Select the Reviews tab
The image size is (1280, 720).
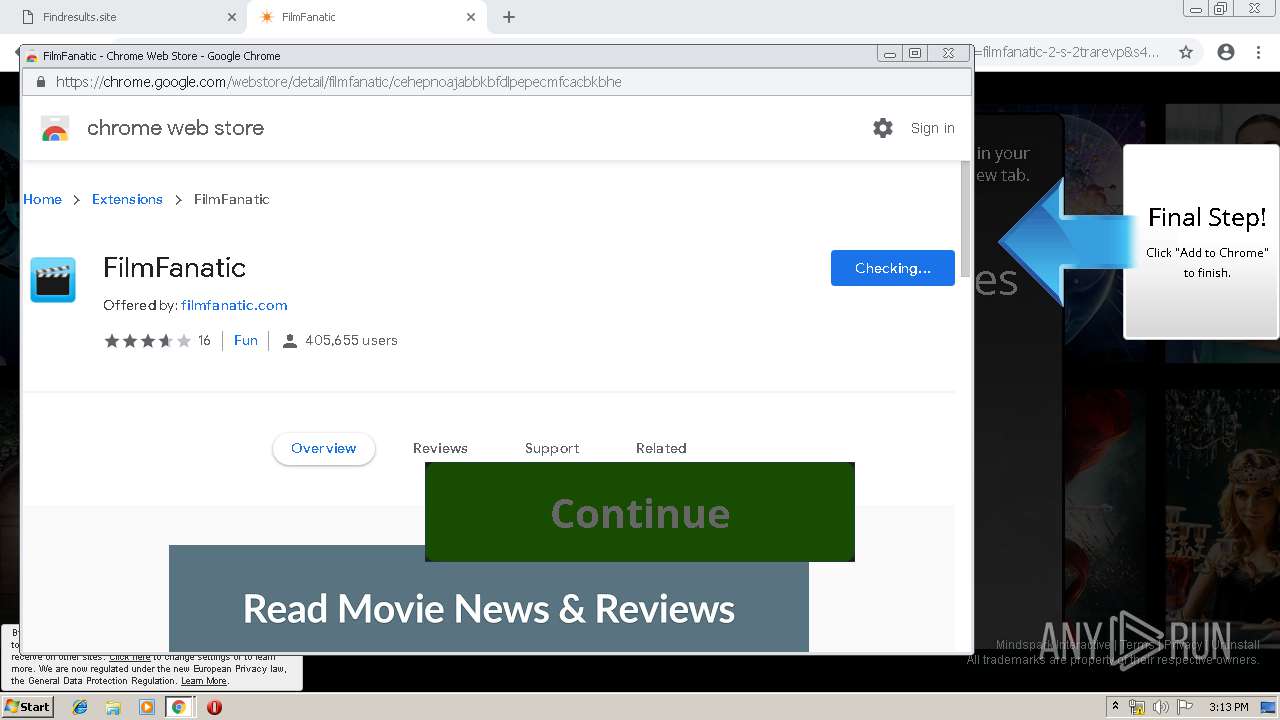click(x=440, y=449)
